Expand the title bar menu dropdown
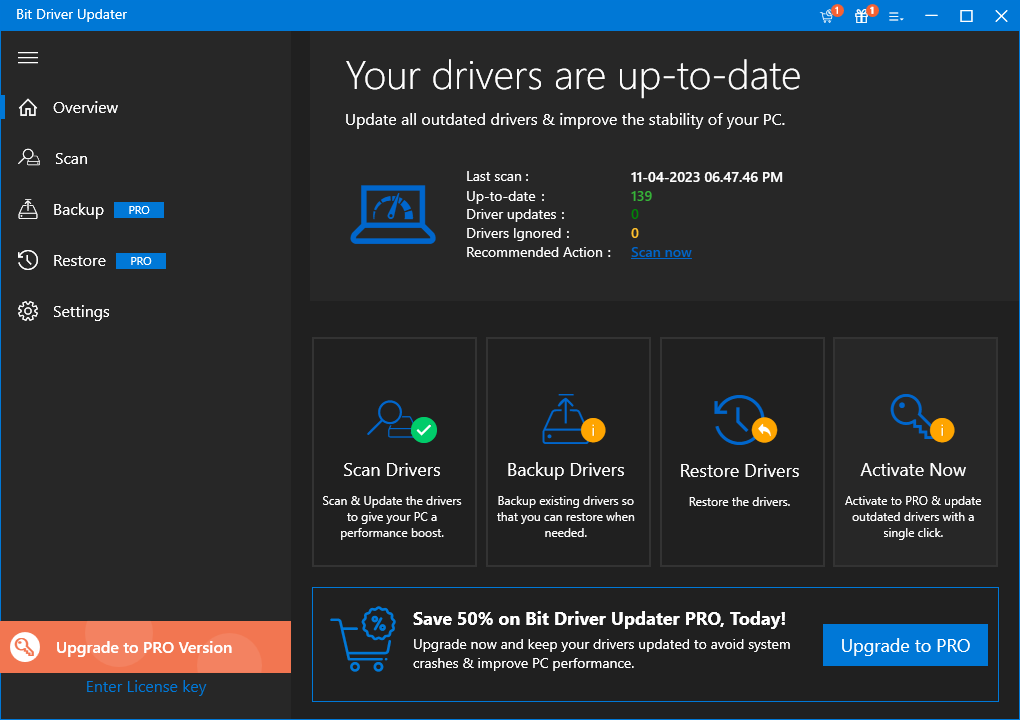1020x720 pixels. click(x=896, y=16)
